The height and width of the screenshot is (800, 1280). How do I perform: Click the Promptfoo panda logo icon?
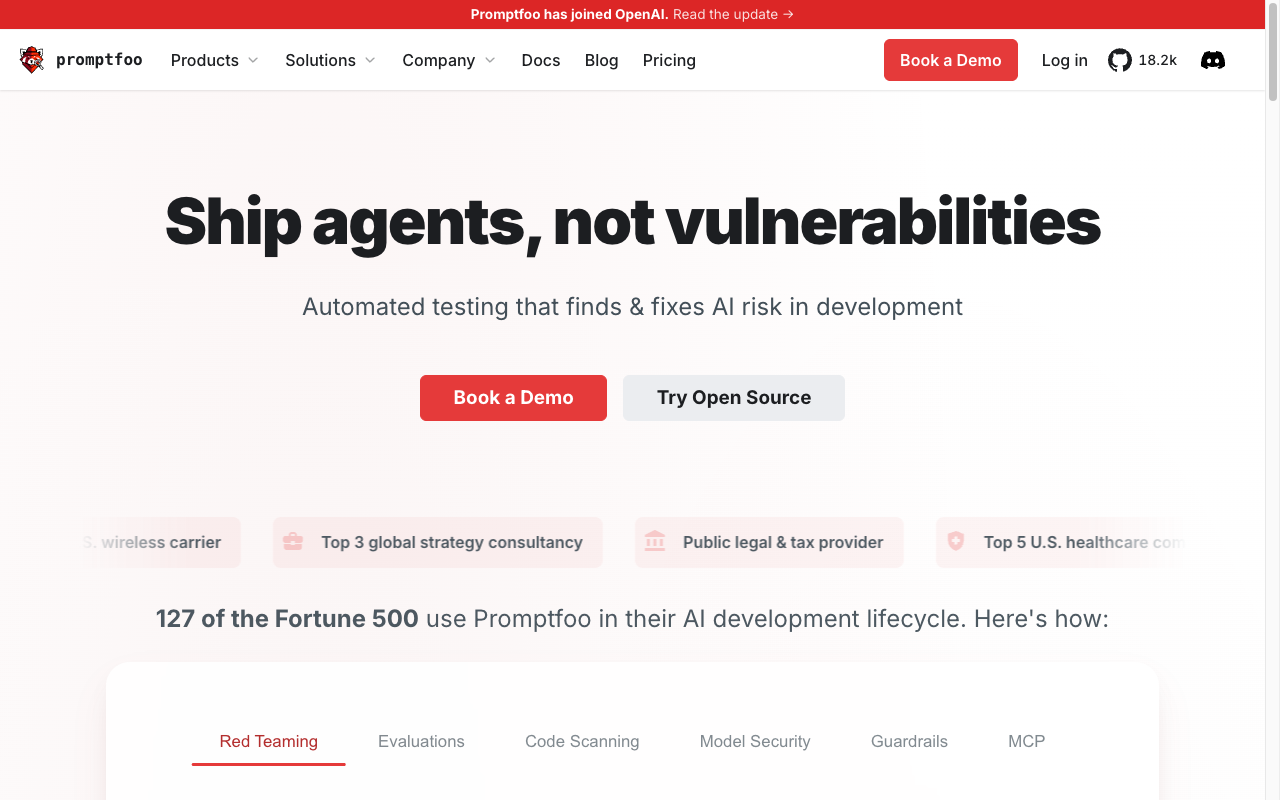32,60
